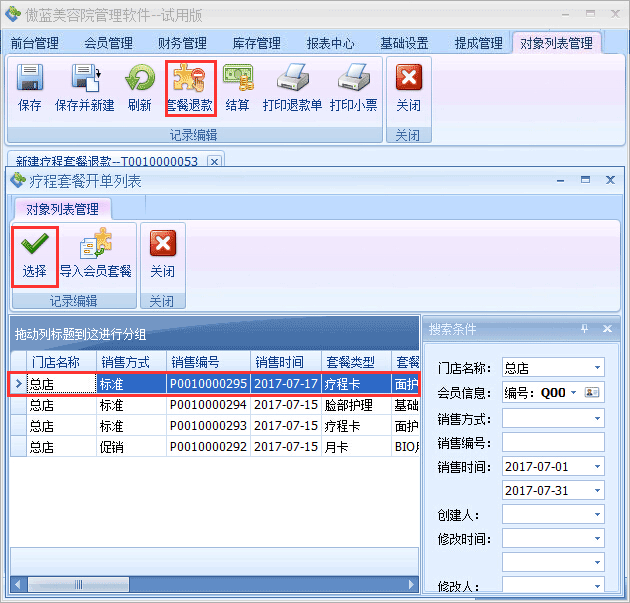Open the 2017-07-01 start date dropdown
This screenshot has height=603, width=630.
(597, 466)
